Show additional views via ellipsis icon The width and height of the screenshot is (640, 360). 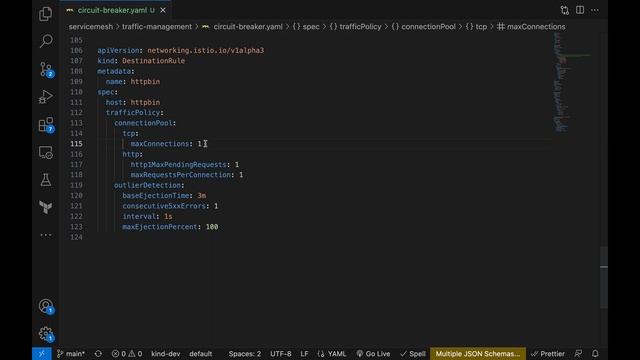pos(46,235)
